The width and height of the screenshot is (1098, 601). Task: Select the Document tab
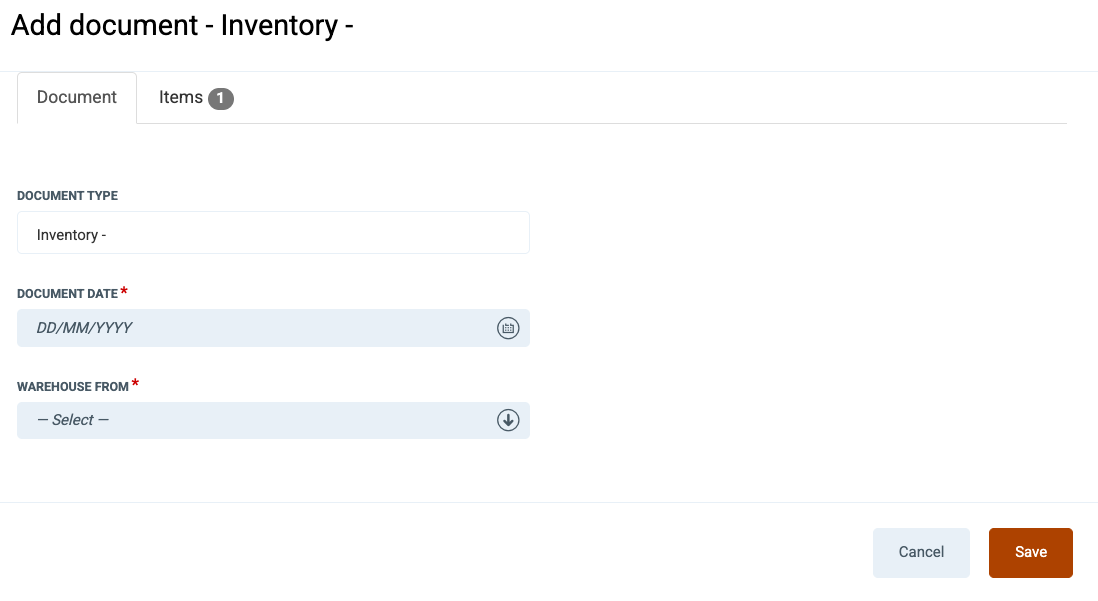pyautogui.click(x=77, y=97)
